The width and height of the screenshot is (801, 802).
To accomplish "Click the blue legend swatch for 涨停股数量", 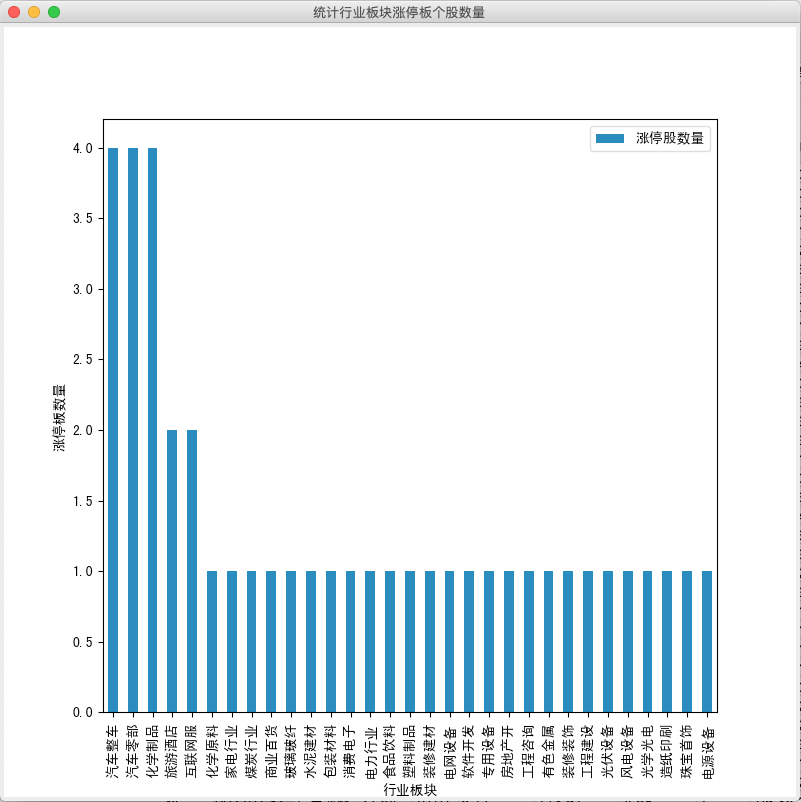I will 610,139.
